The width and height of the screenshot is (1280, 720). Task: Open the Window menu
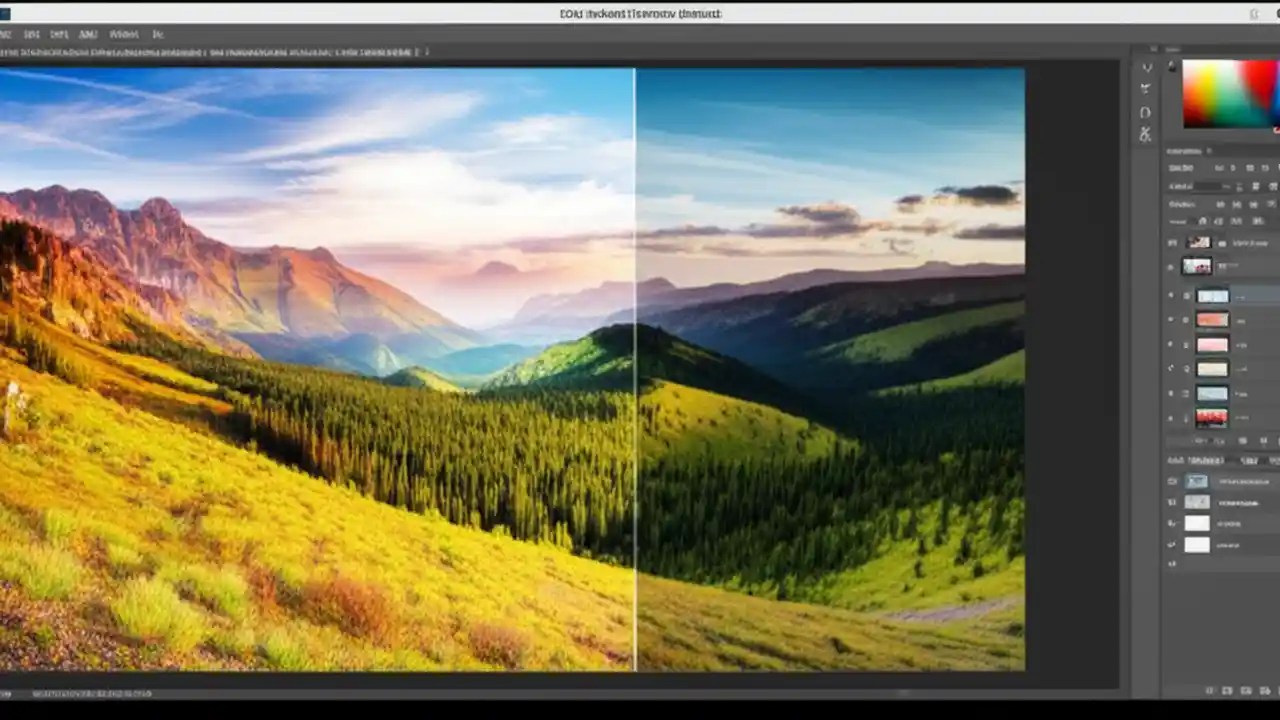coord(124,33)
